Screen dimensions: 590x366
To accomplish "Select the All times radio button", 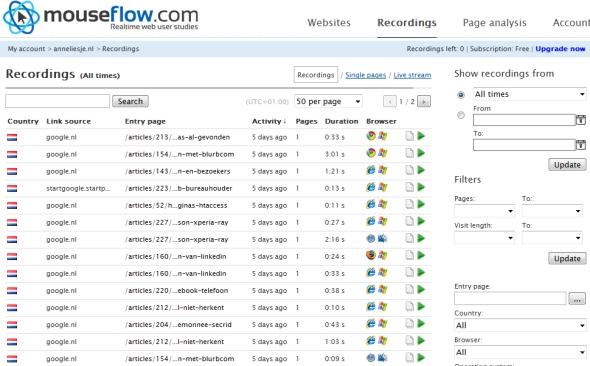I will 461,95.
